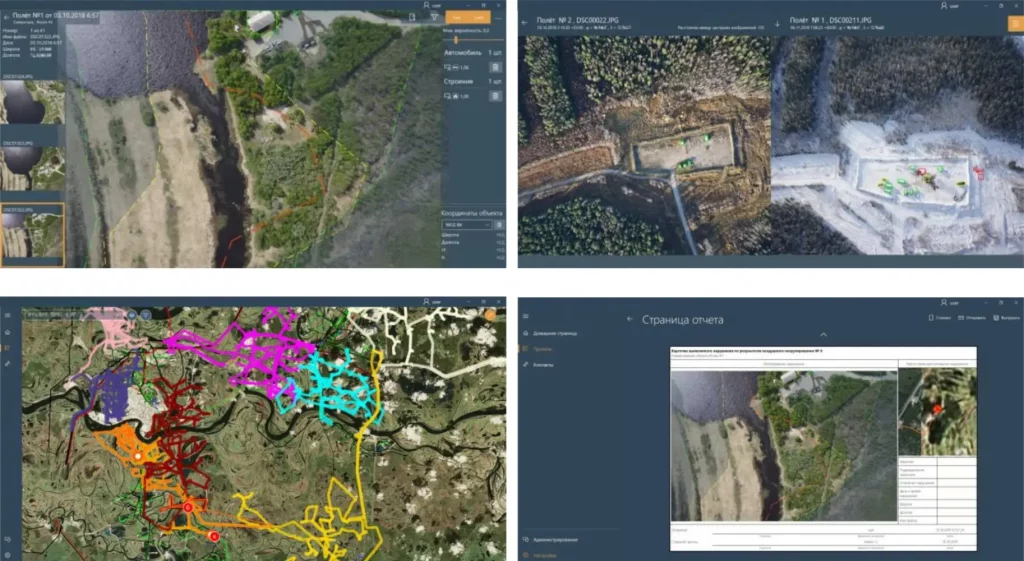Open the hamburger menu in map window
The width and height of the screenshot is (1024, 561).
click(7, 315)
